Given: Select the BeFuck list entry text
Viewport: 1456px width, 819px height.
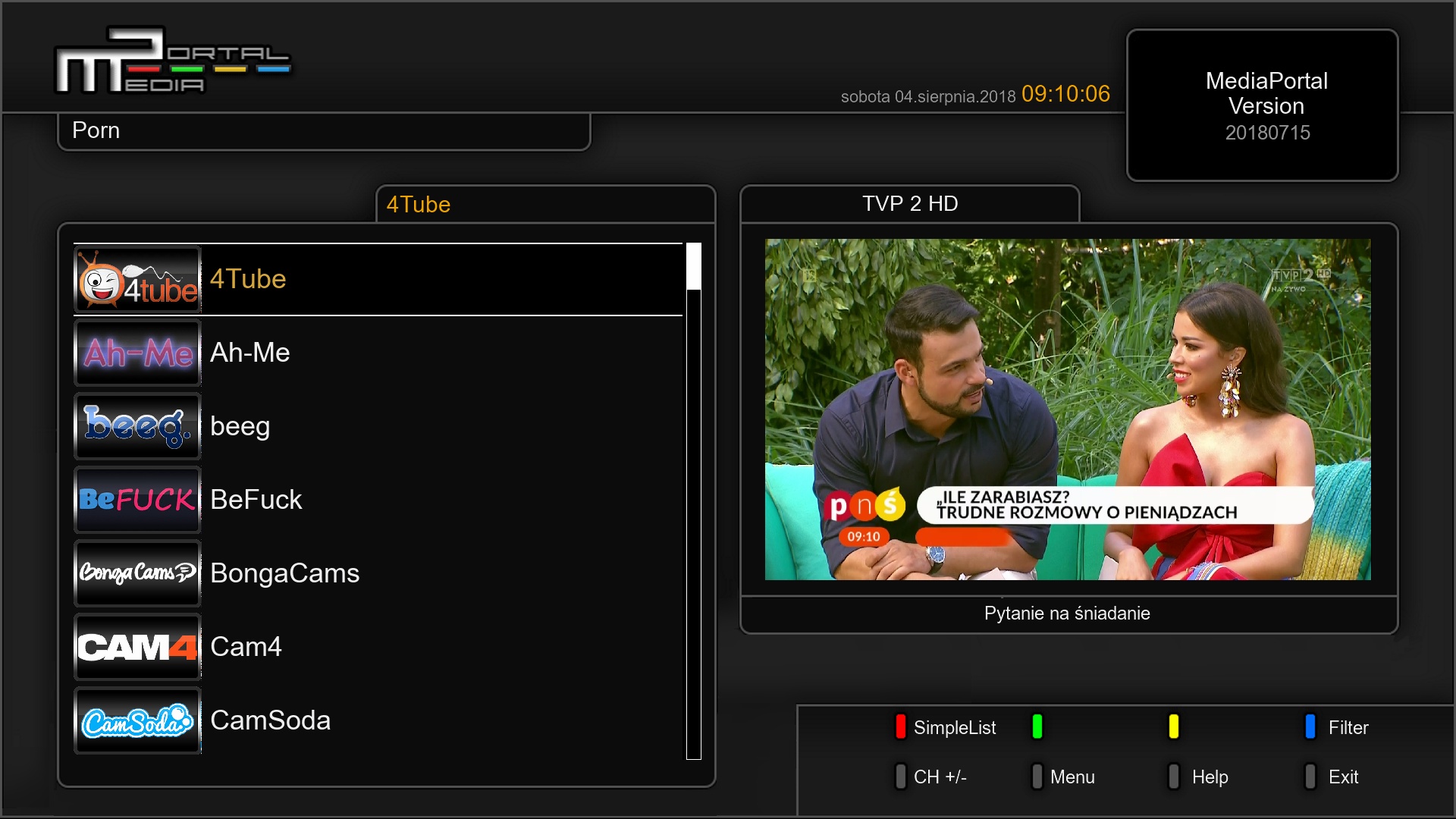Looking at the screenshot, I should [256, 500].
